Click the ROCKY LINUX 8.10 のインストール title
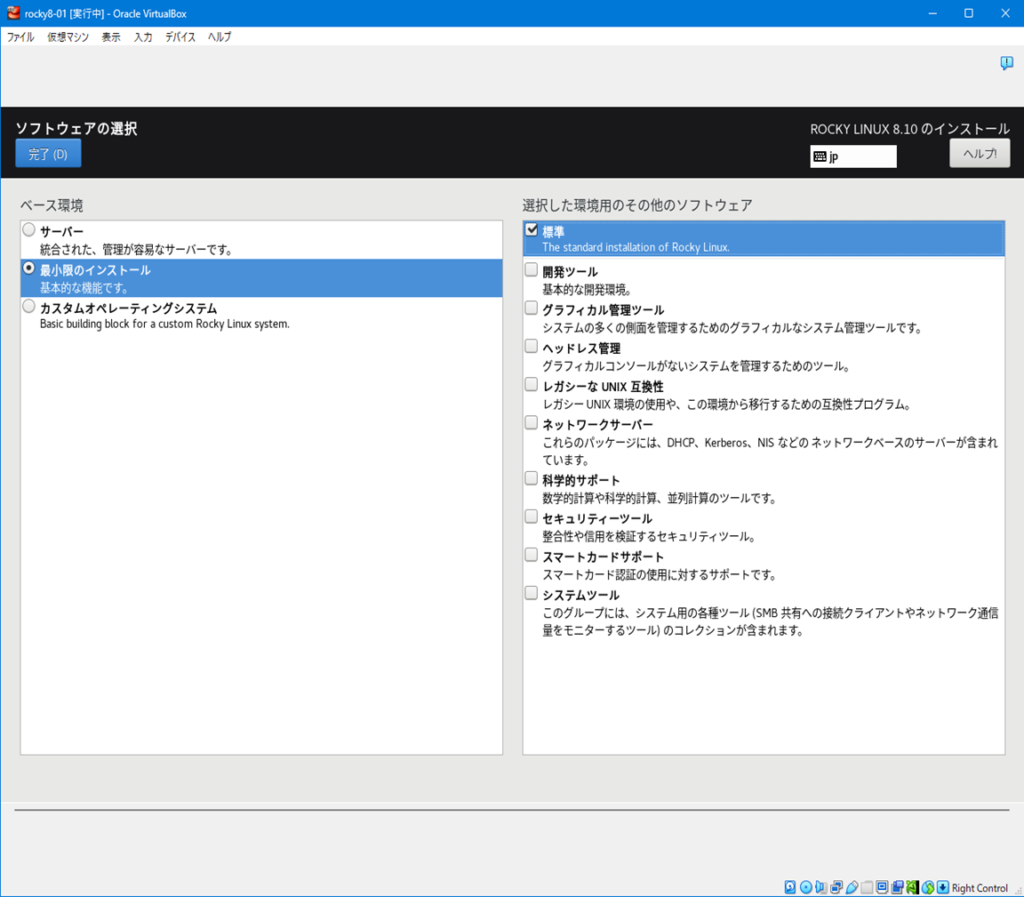 pyautogui.click(x=910, y=129)
